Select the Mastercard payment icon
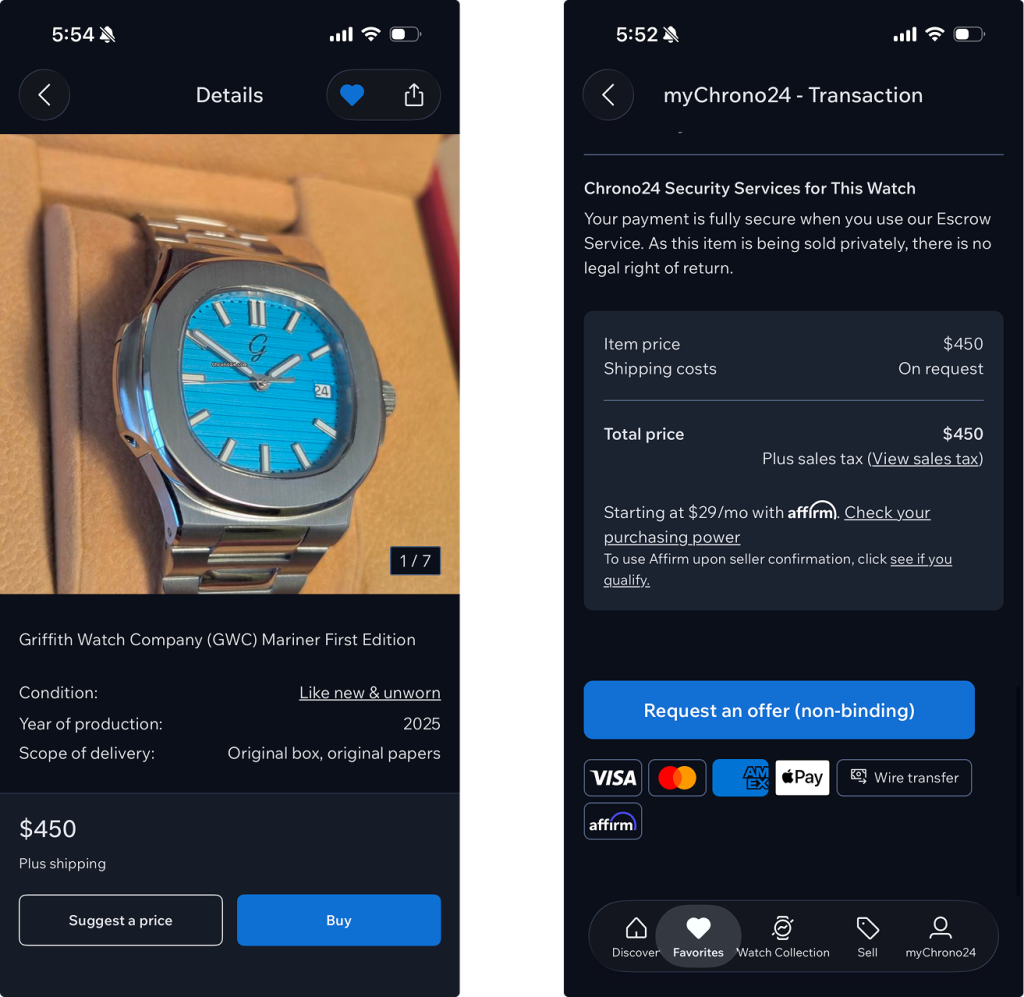The width and height of the screenshot is (1024, 997). point(677,778)
